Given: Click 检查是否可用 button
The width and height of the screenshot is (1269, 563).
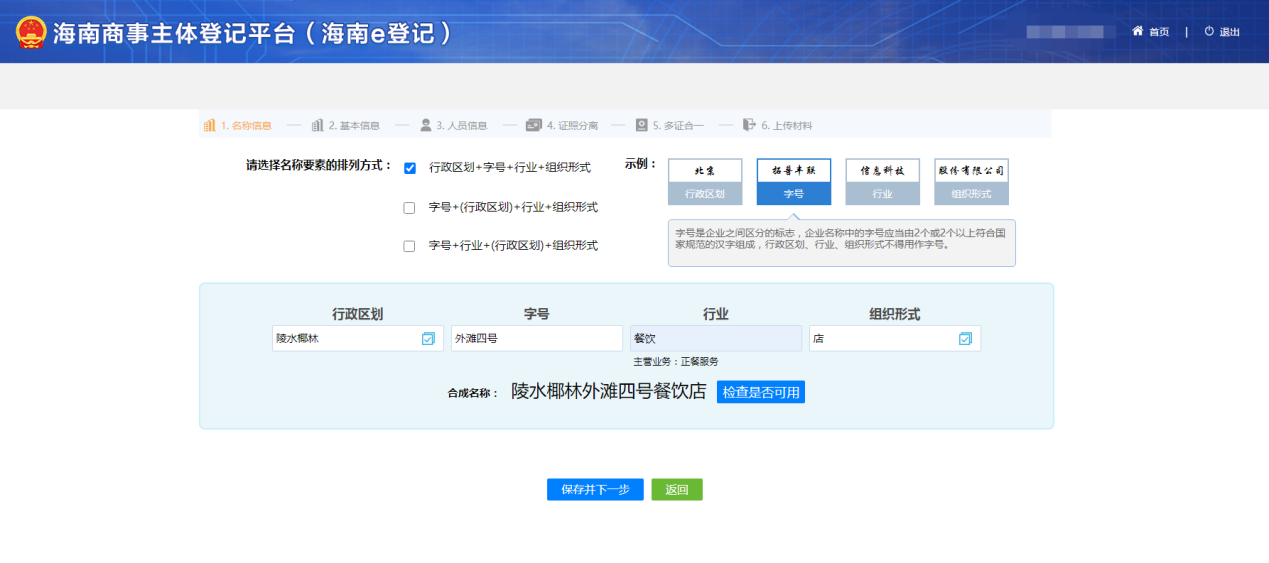Looking at the screenshot, I should (761, 392).
